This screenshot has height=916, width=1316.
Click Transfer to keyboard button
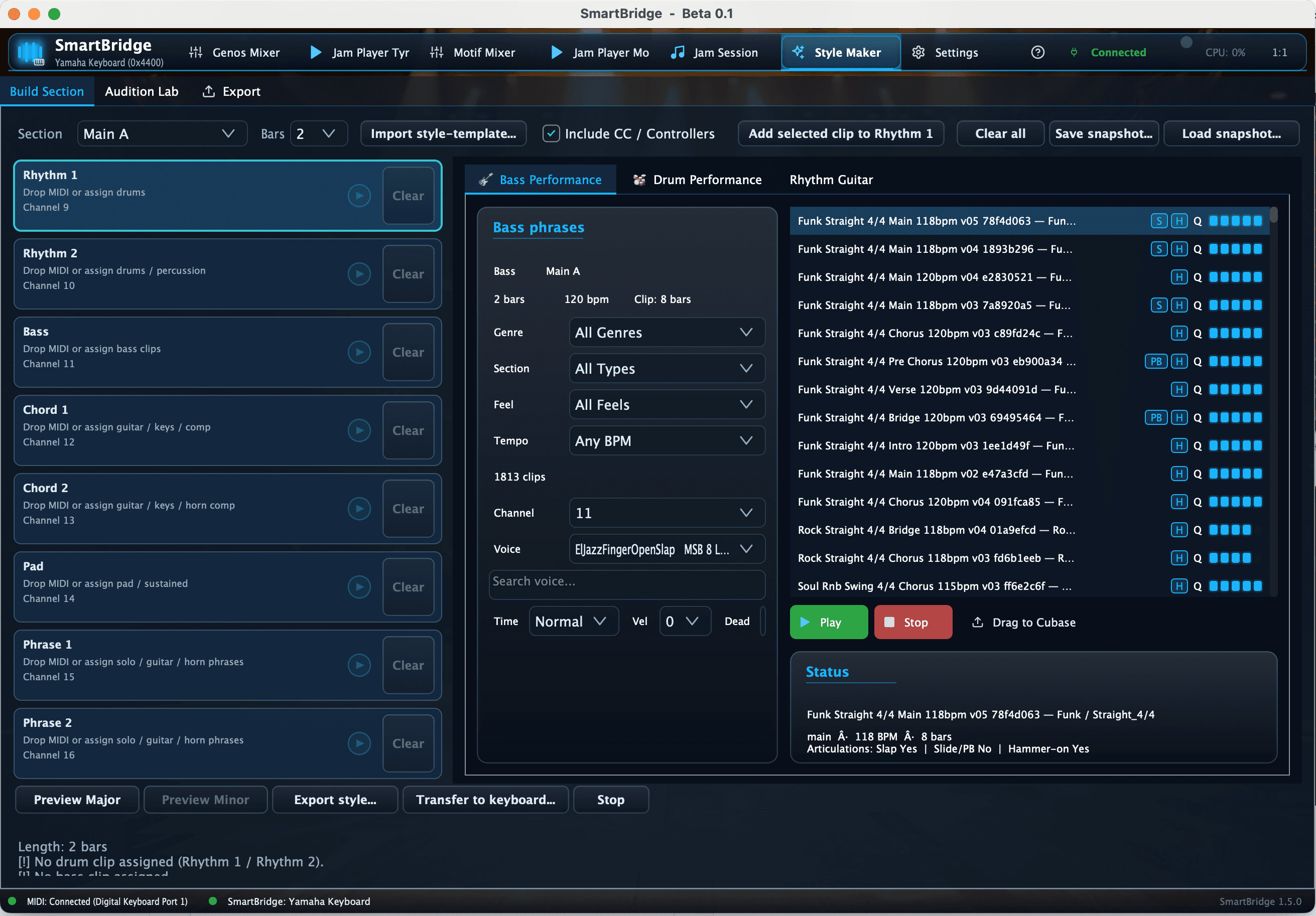pos(485,800)
